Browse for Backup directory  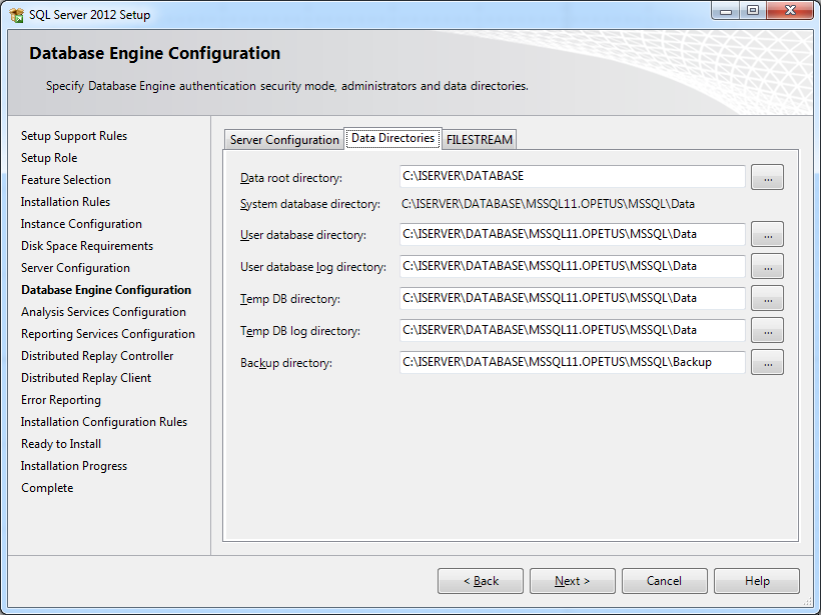pos(767,362)
